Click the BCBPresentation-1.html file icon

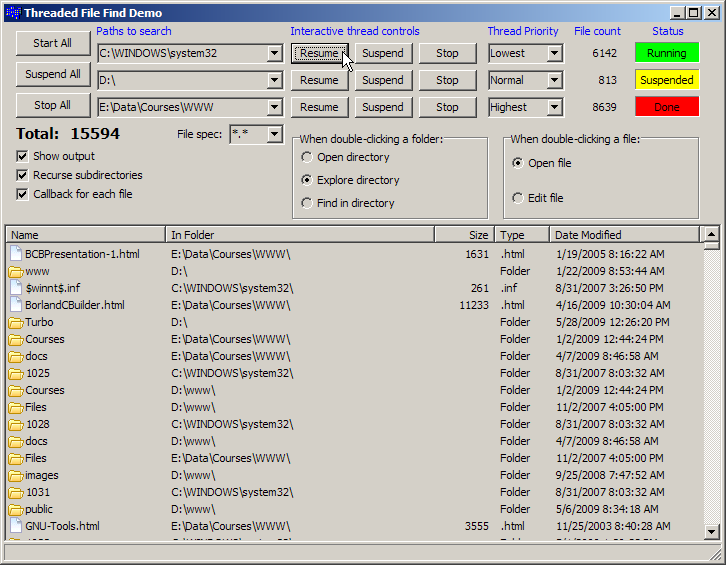coord(15,254)
